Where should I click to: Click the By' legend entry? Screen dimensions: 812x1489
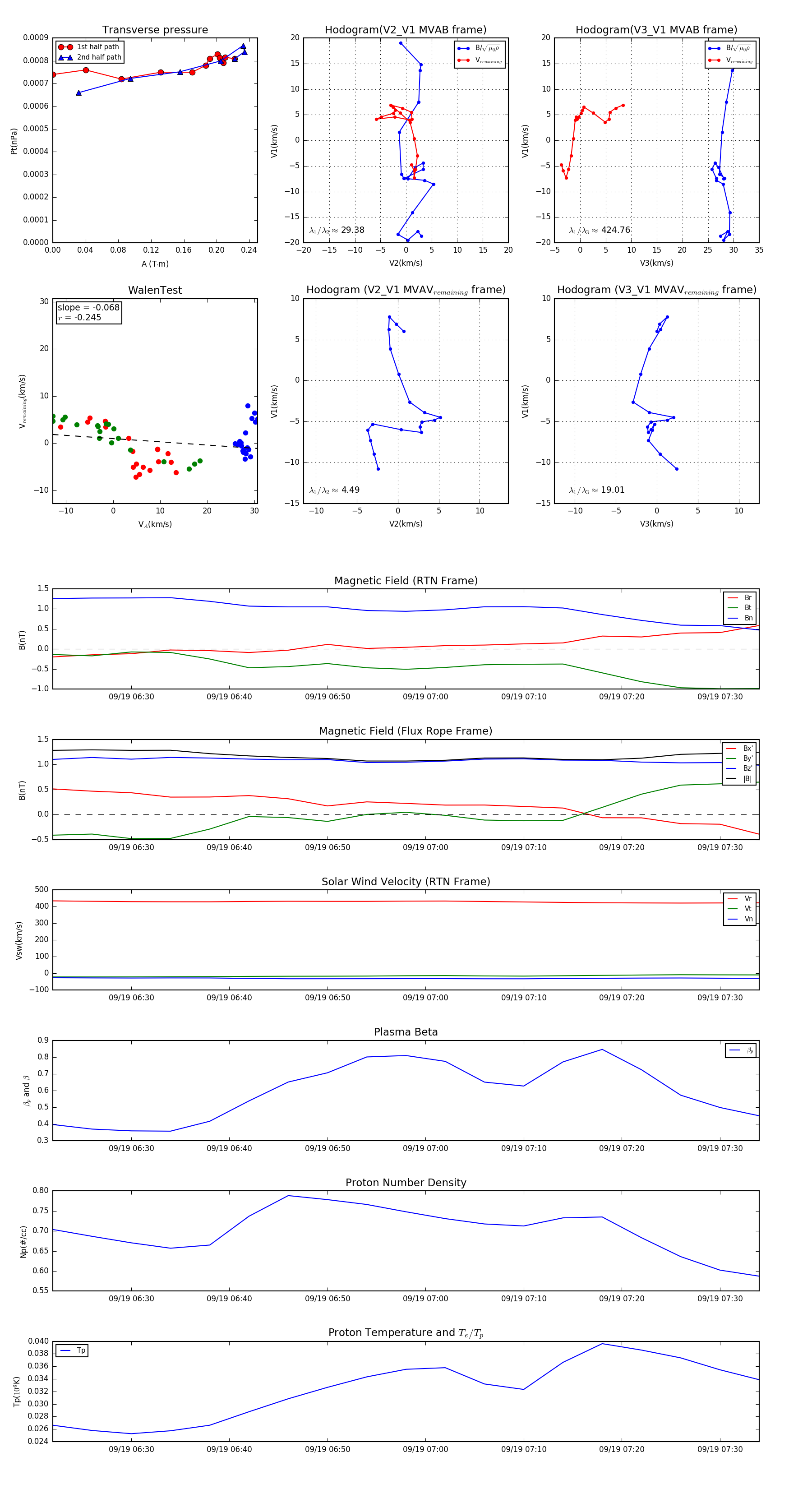740,758
